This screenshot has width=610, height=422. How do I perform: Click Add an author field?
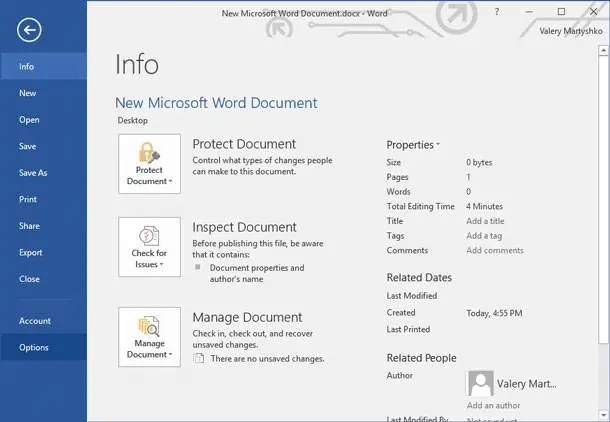coord(493,405)
